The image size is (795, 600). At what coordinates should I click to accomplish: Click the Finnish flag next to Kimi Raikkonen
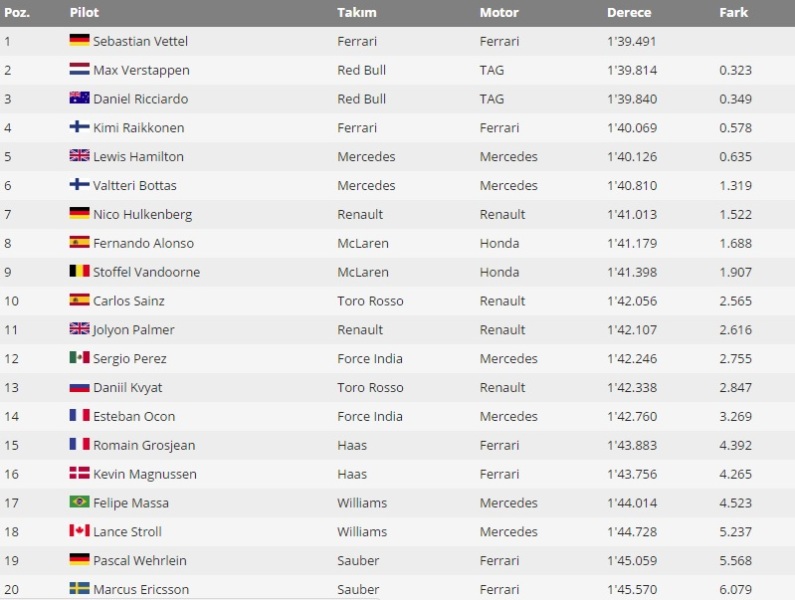[79, 127]
